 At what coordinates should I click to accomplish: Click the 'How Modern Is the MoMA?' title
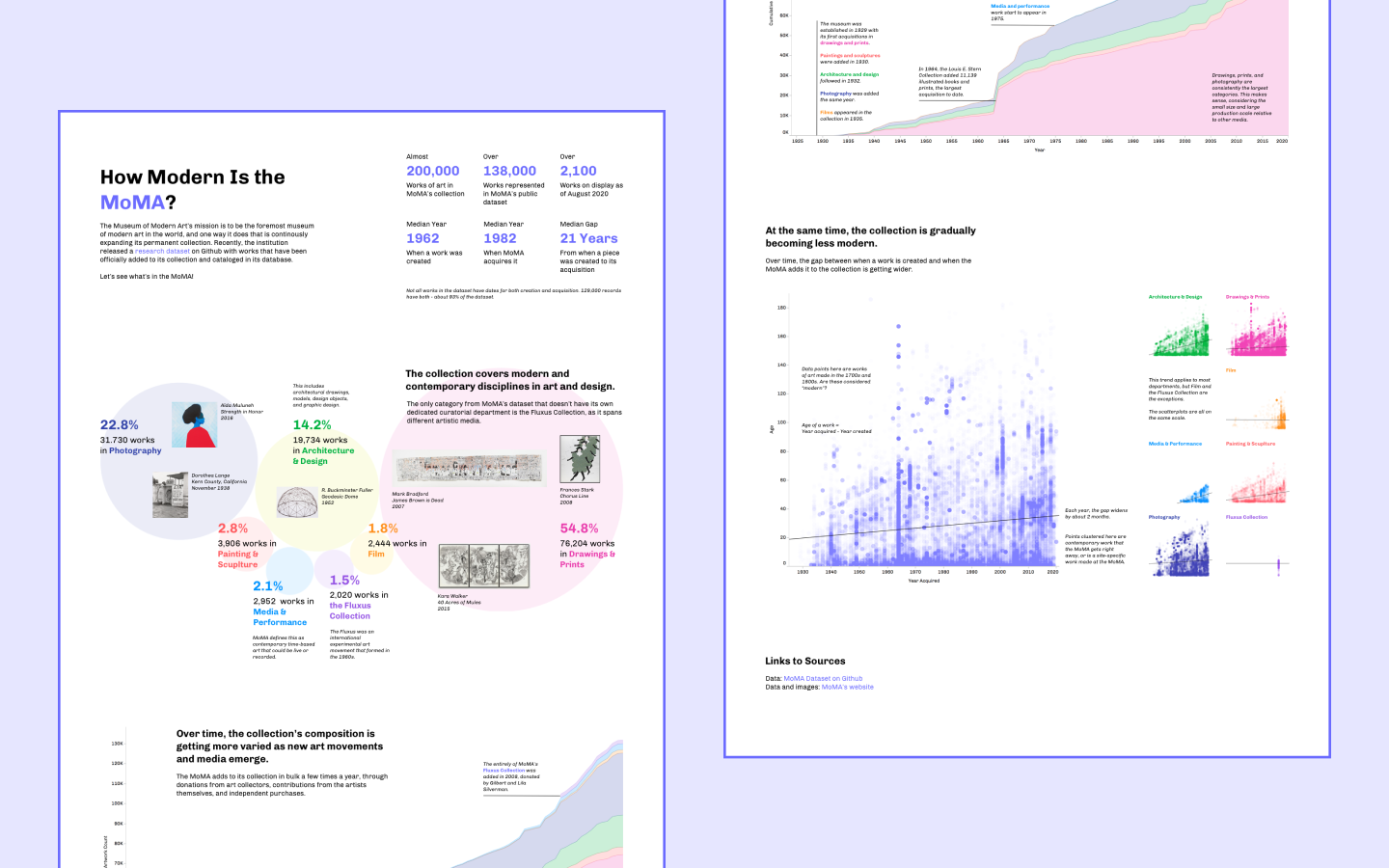pos(193,189)
